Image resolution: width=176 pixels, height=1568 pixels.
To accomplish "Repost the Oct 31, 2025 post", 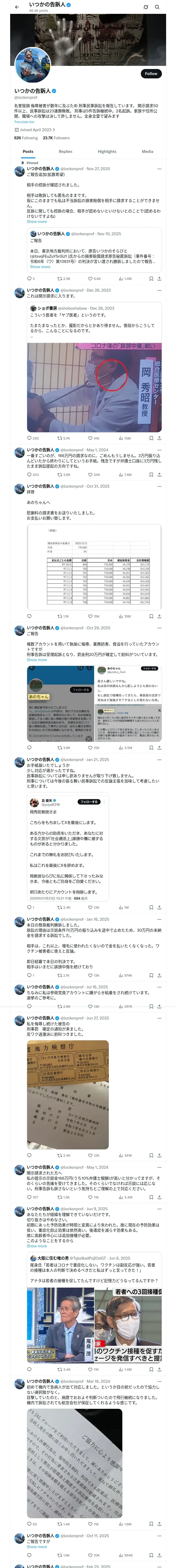I will pyautogui.click(x=63, y=616).
